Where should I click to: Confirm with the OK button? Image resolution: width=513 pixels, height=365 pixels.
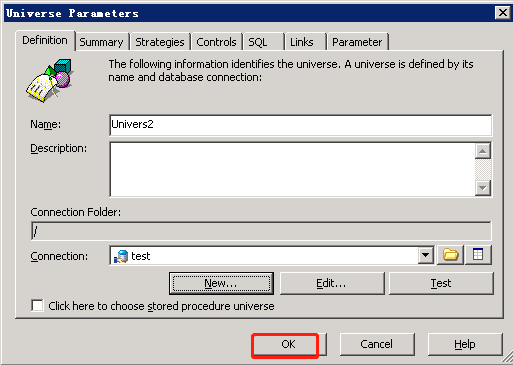coord(289,344)
